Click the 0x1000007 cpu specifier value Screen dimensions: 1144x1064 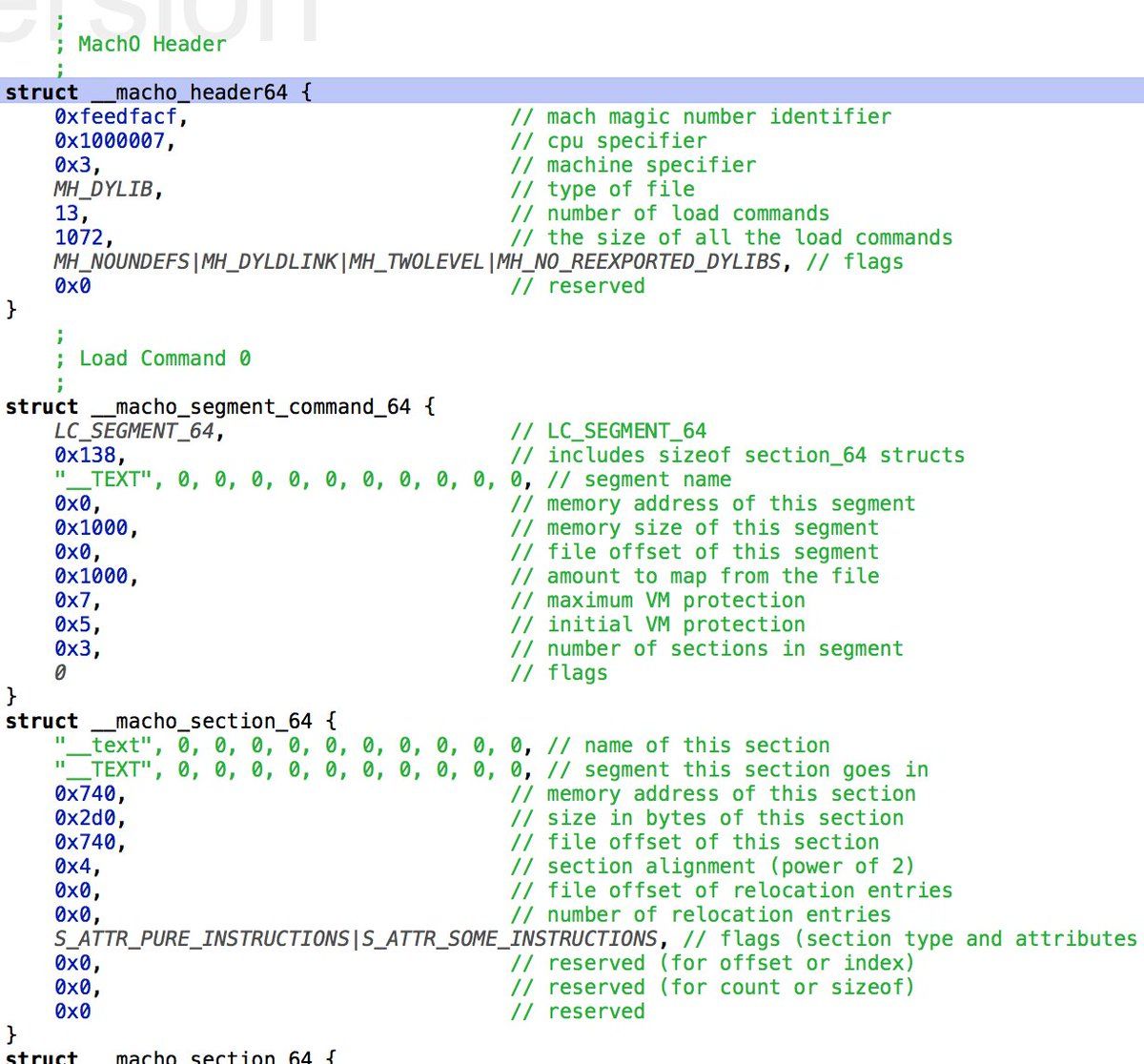(114, 141)
